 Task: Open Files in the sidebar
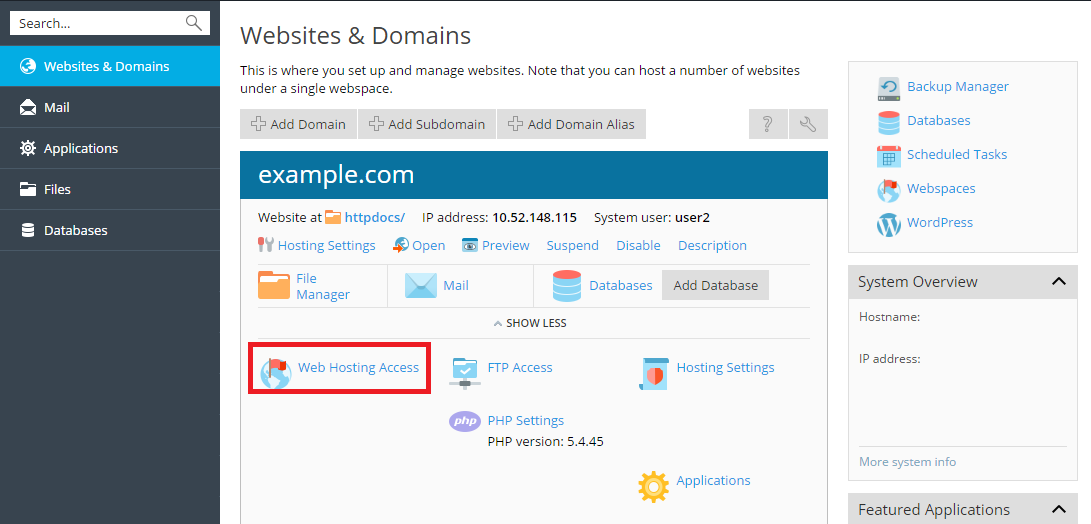(110, 189)
